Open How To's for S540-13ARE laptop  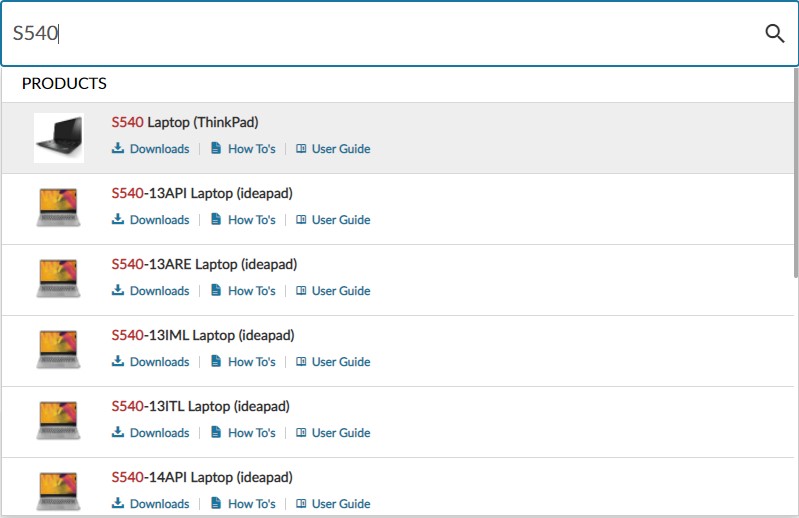tap(251, 291)
